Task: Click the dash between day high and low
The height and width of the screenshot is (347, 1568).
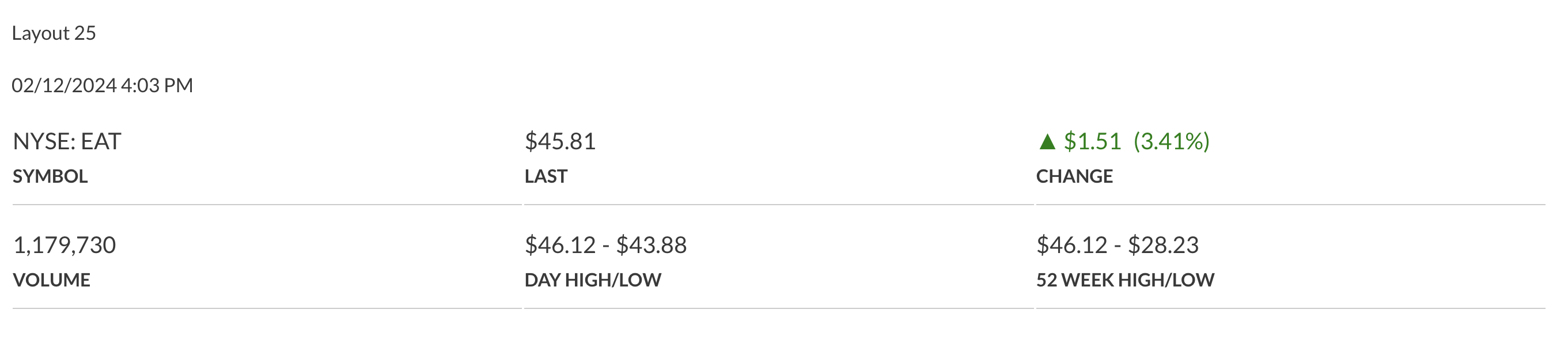Action: click(x=605, y=246)
